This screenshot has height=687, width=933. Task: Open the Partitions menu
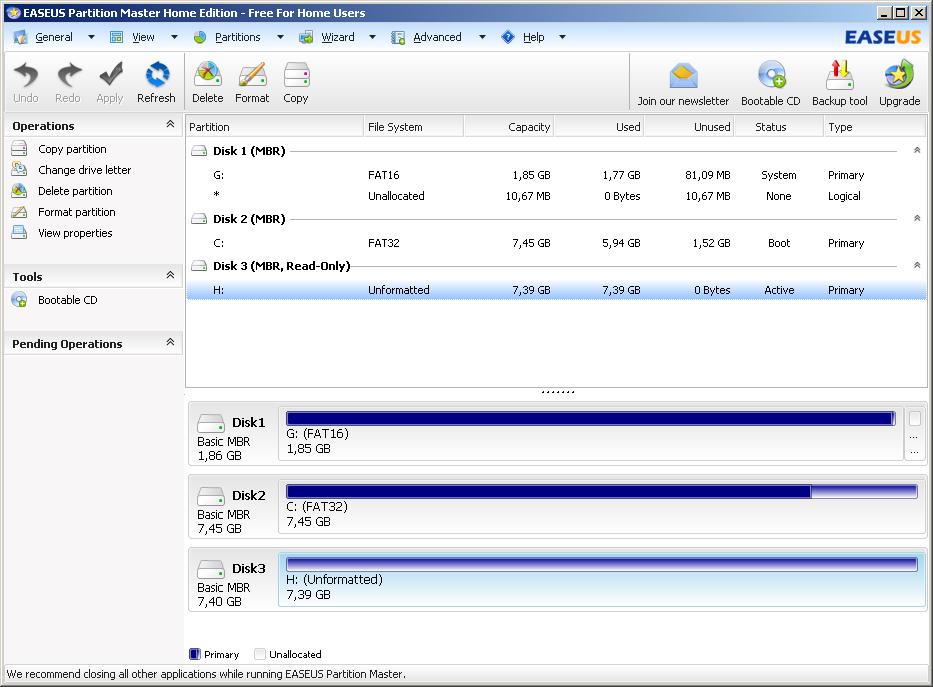click(x=237, y=37)
